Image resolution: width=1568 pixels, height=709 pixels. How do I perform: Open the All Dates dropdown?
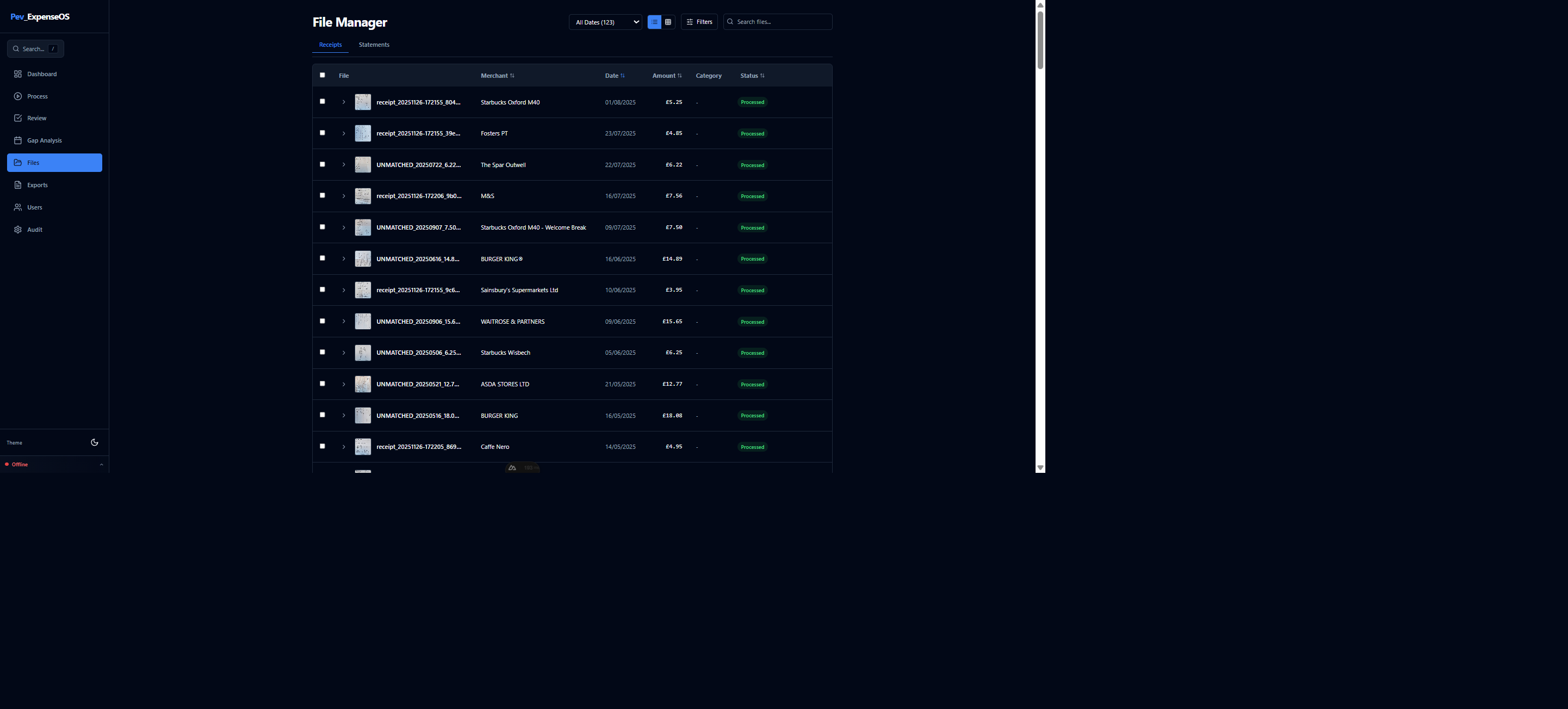click(x=604, y=21)
